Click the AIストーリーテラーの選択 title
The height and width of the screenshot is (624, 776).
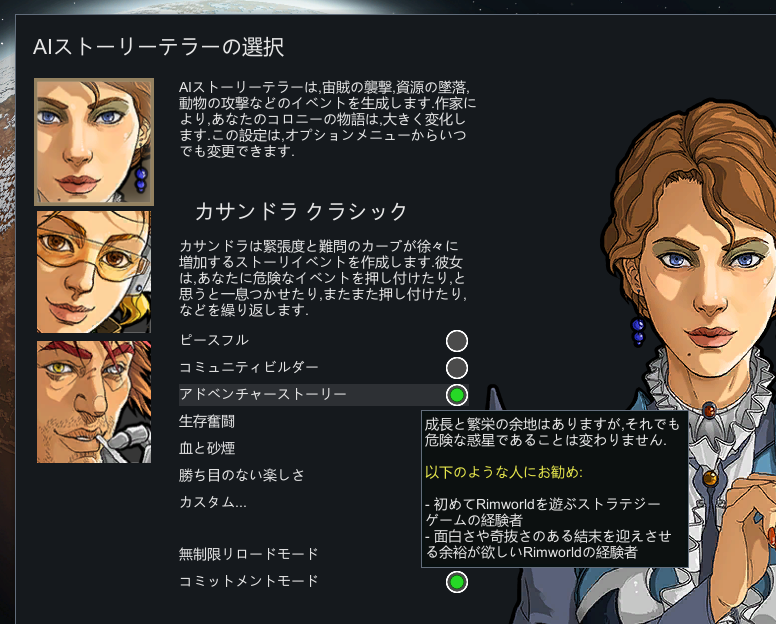click(158, 48)
